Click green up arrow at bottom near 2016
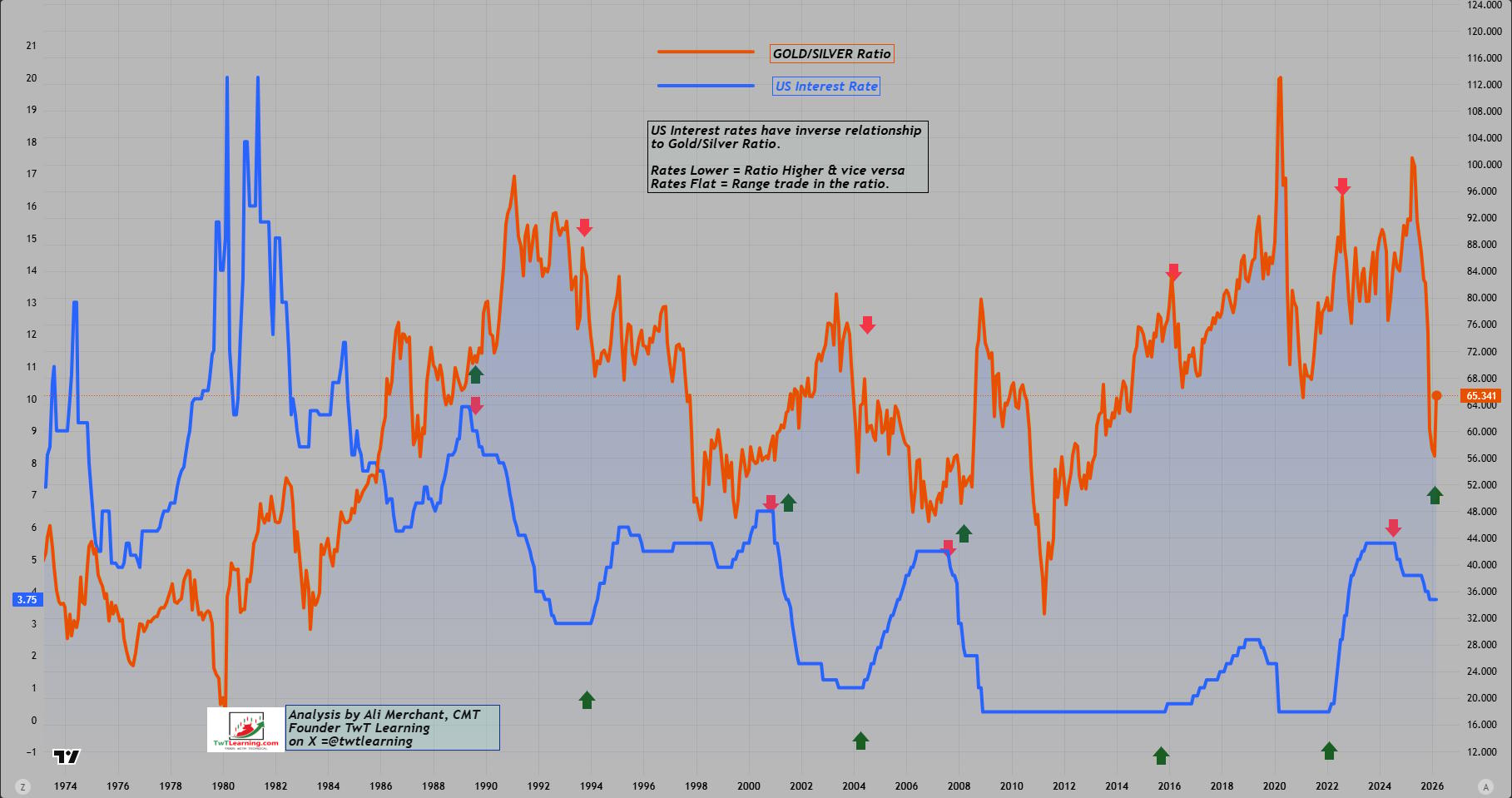1512x798 pixels. point(1161,756)
